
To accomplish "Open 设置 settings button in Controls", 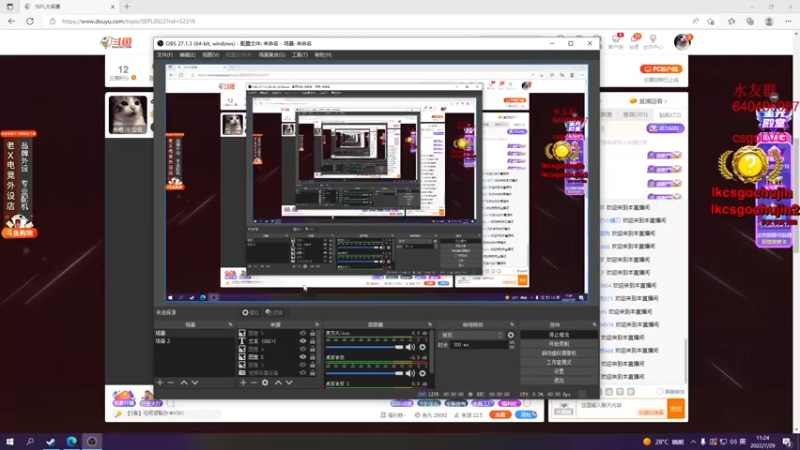I will pos(559,371).
